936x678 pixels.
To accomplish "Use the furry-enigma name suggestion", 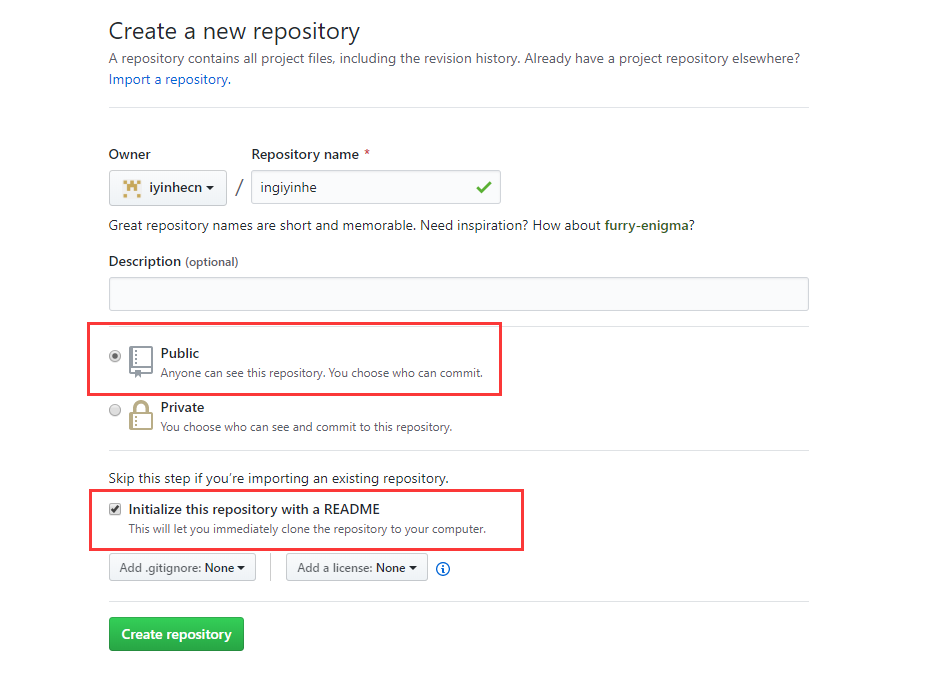I will point(647,226).
